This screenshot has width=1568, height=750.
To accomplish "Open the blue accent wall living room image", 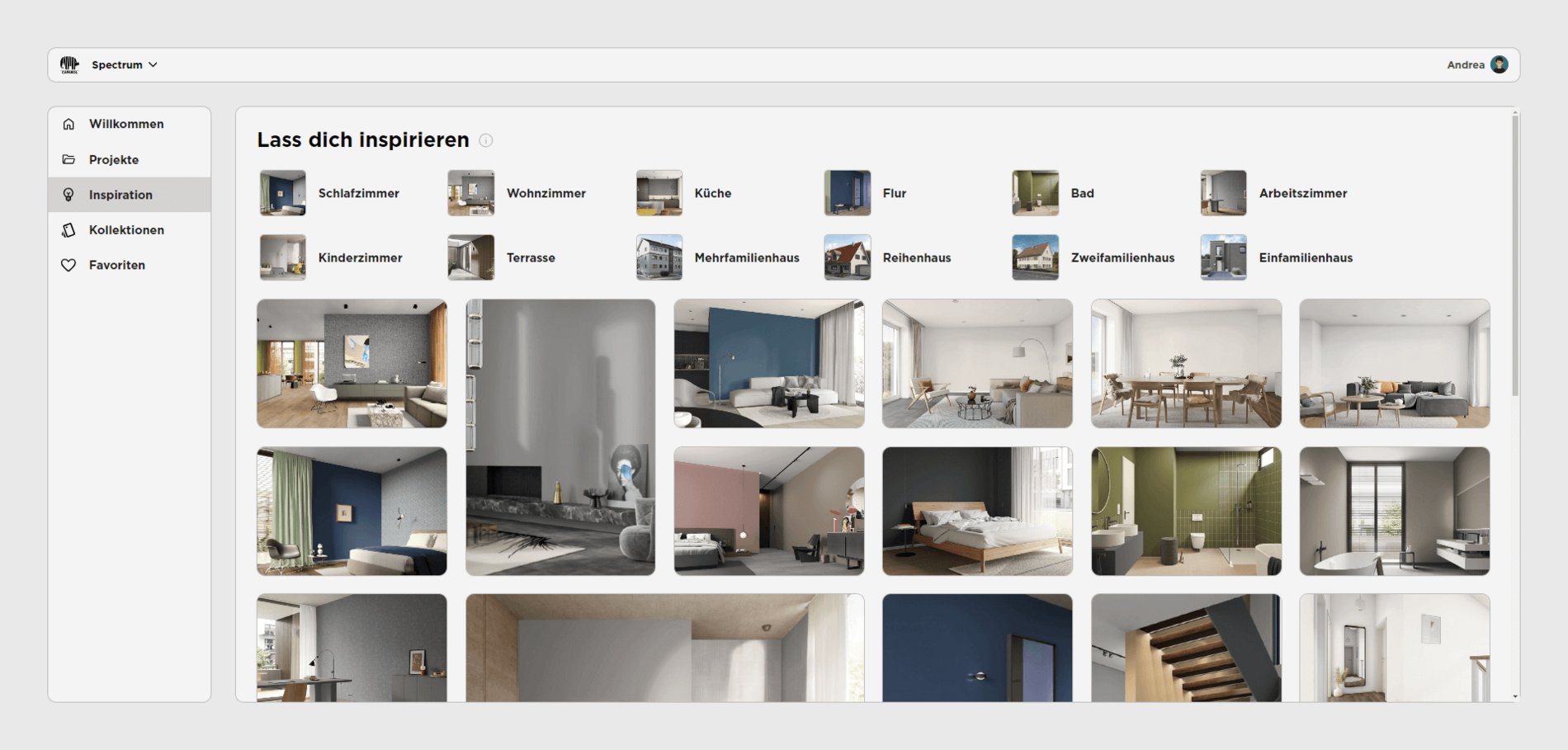I will point(768,363).
